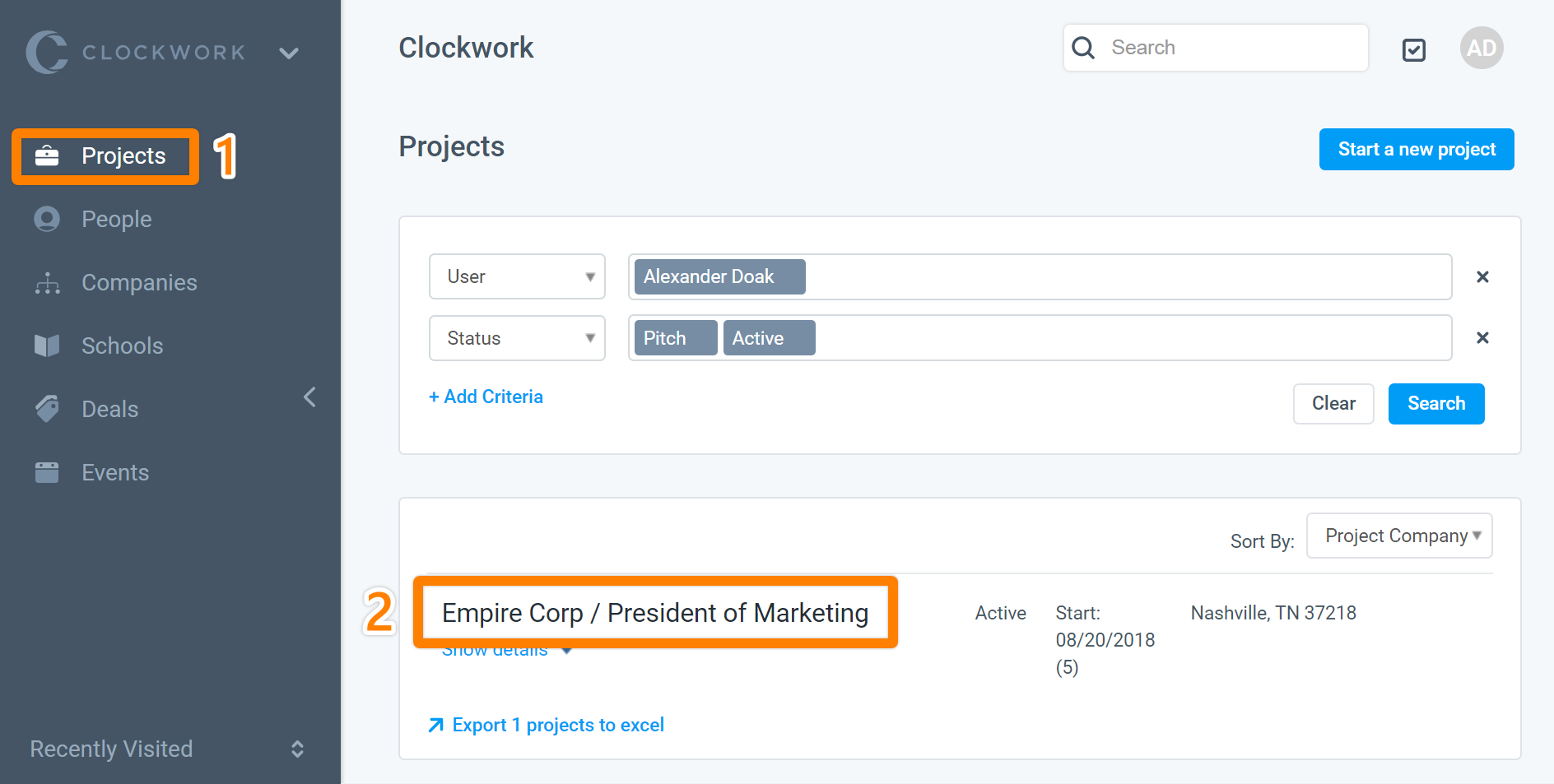The width and height of the screenshot is (1554, 784).
Task: Click the Deals tag icon
Action: coord(47,409)
